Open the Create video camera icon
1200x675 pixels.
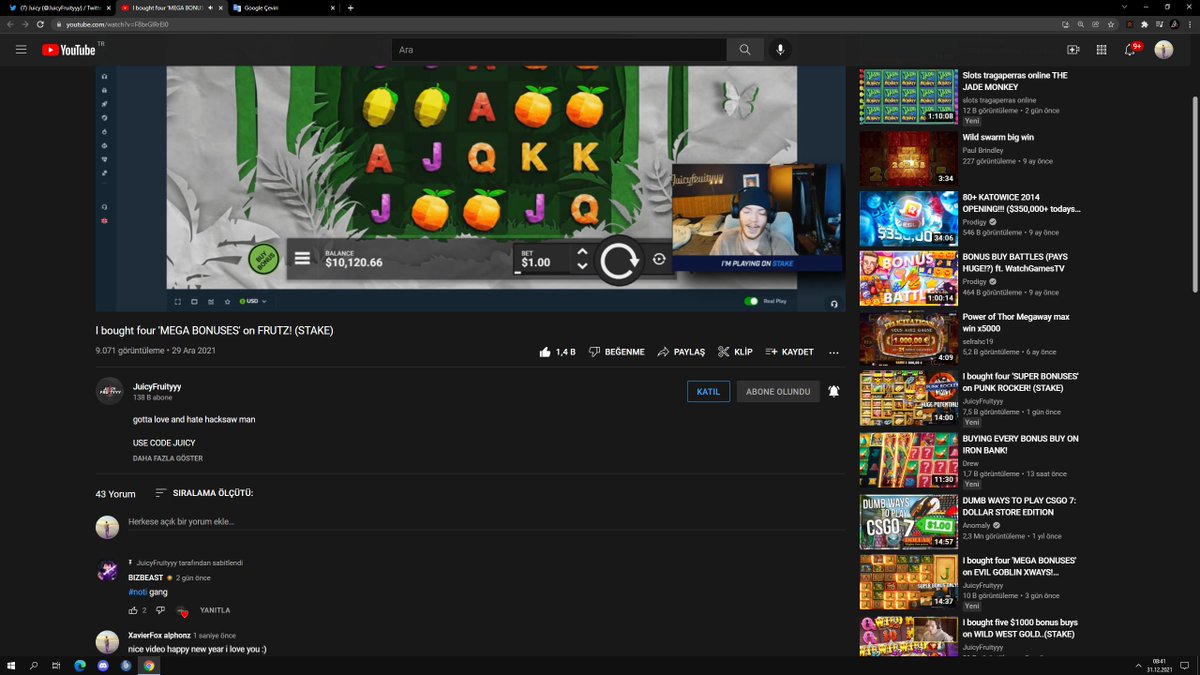pyautogui.click(x=1073, y=49)
